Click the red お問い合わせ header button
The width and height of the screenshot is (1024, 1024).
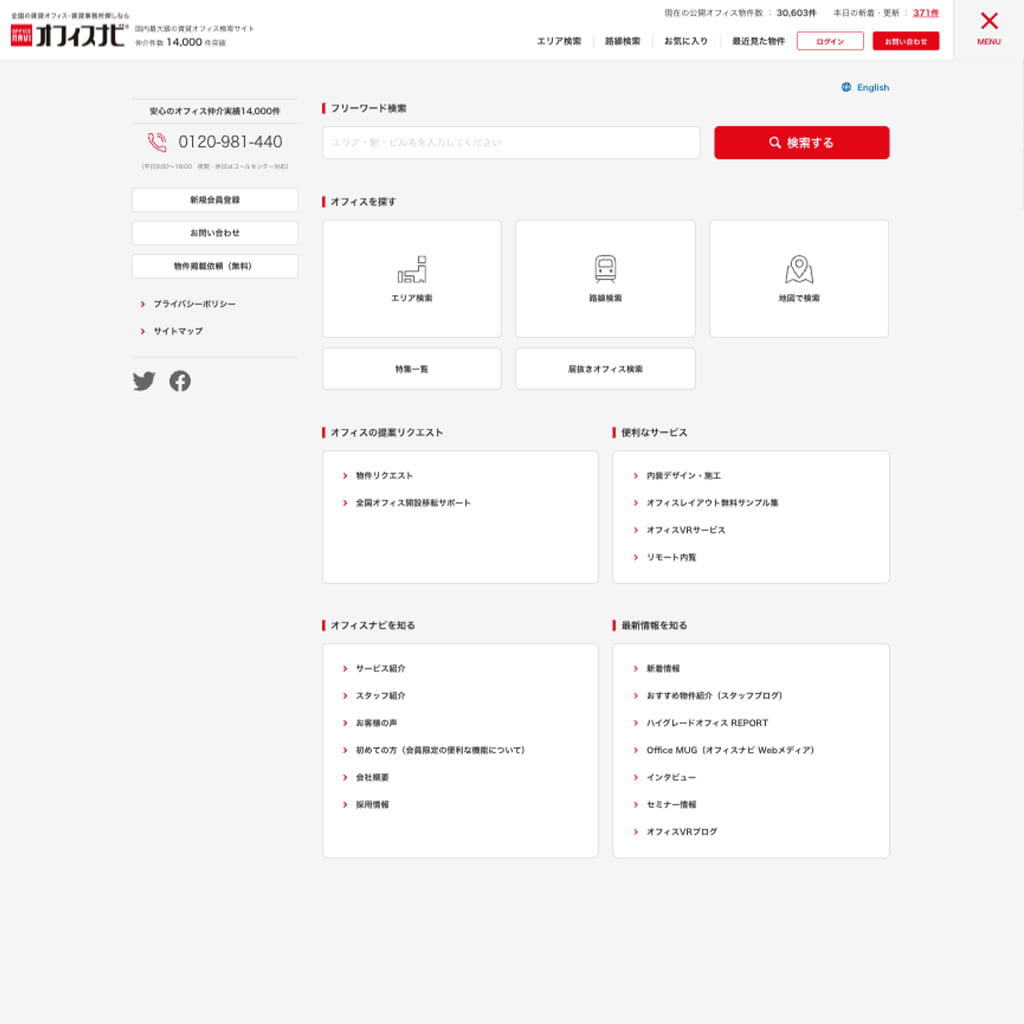coord(905,41)
